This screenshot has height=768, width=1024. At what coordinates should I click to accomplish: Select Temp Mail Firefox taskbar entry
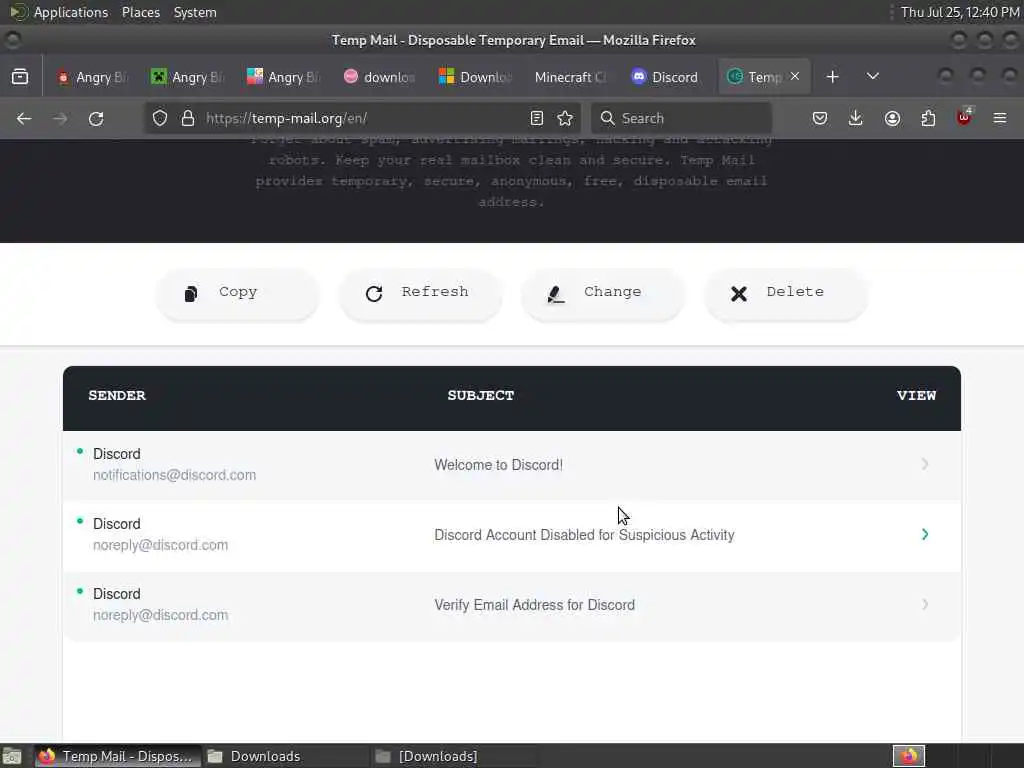pyautogui.click(x=118, y=756)
